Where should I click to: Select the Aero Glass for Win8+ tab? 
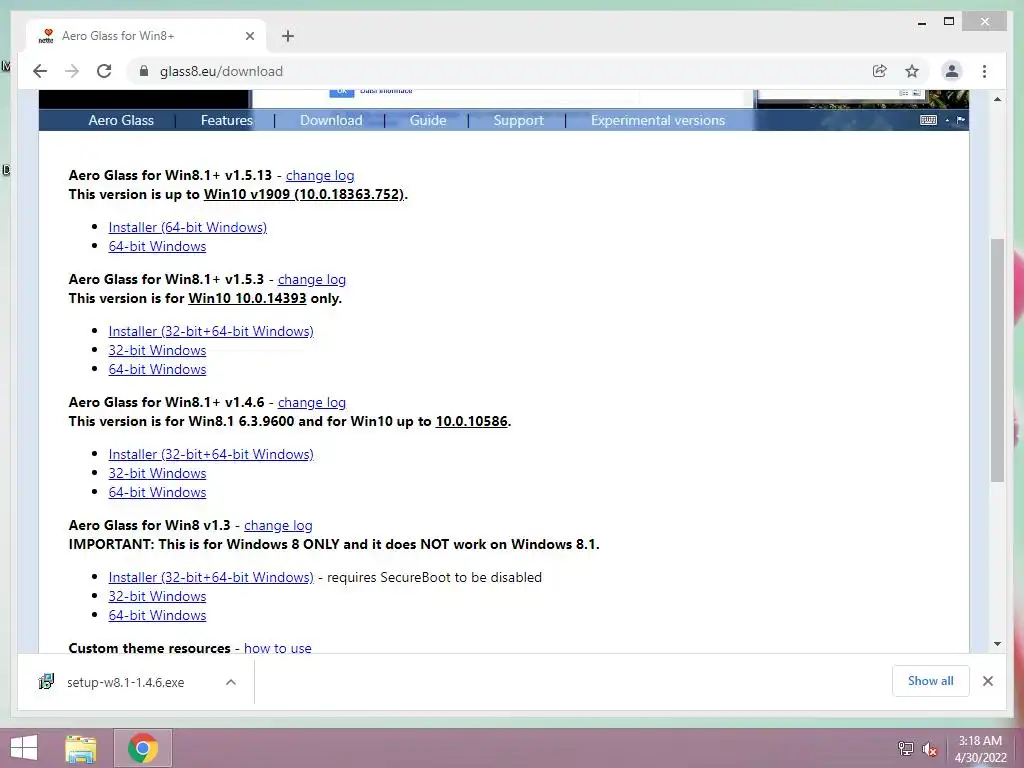[146, 36]
